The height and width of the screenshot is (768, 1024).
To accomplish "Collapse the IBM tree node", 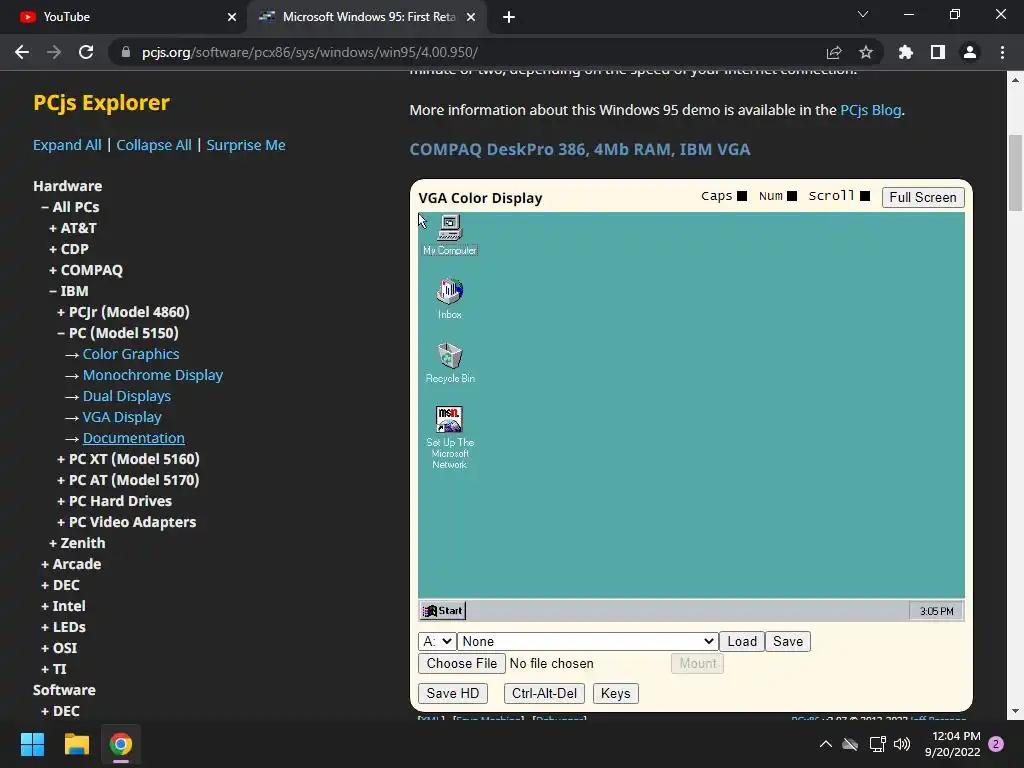I will (x=69, y=291).
